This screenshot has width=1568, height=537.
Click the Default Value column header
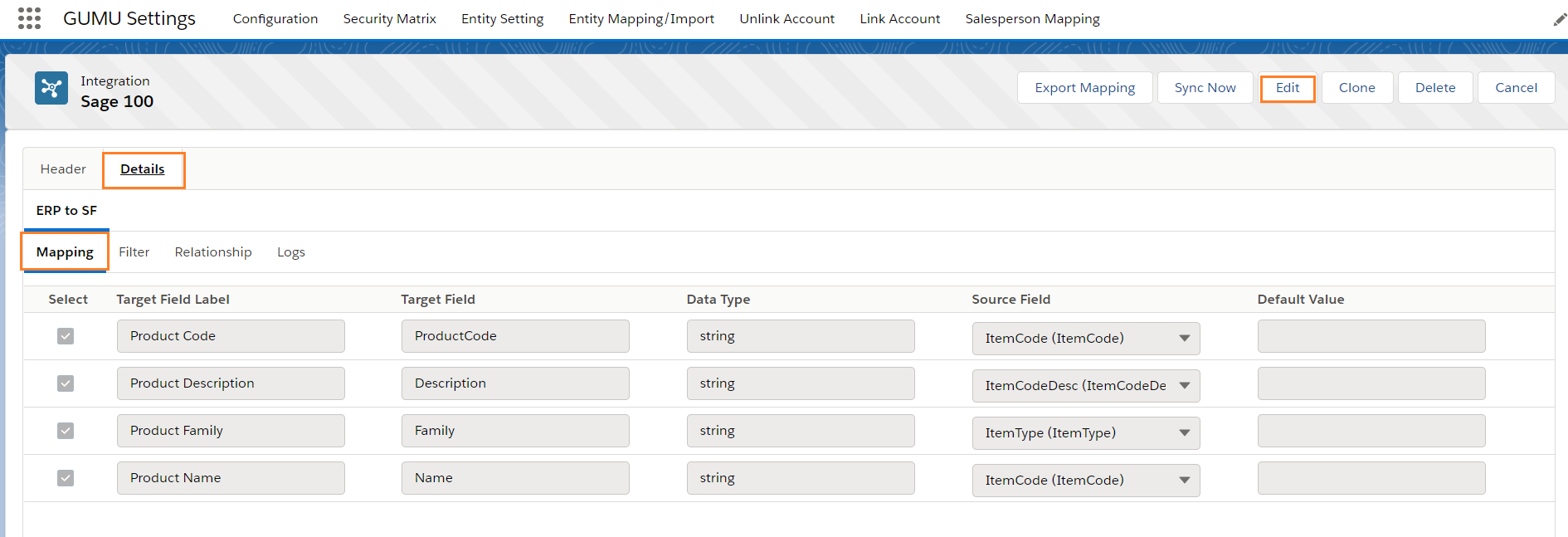[1301, 300]
